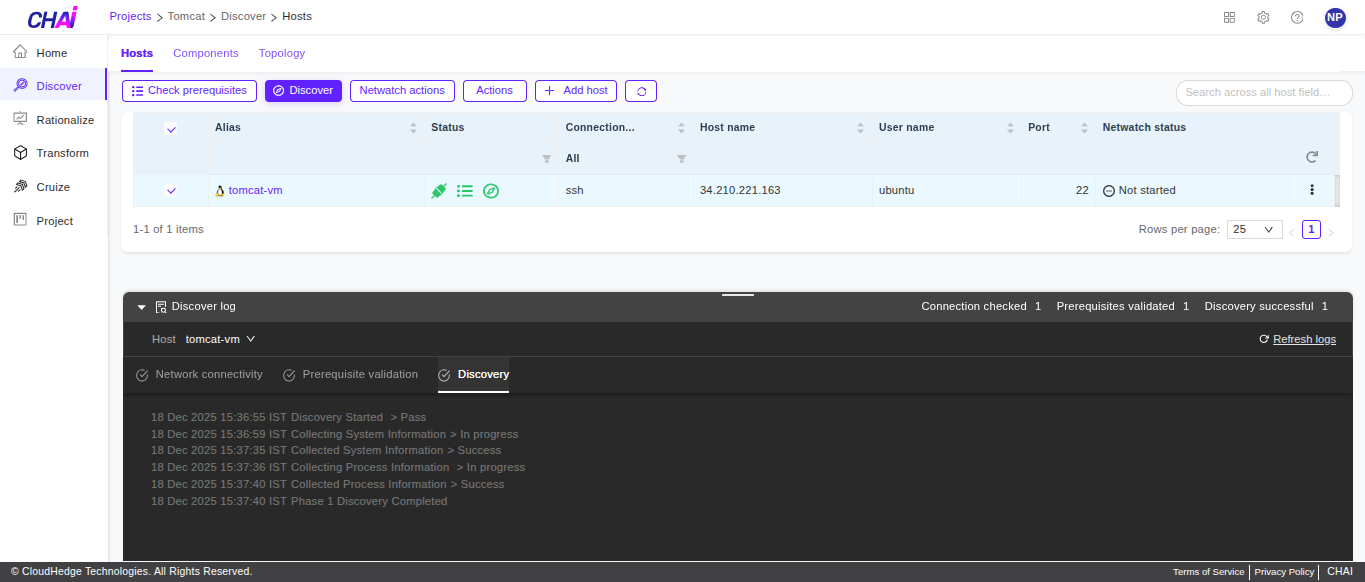Screen dimensions: 1365x582
Task: Sort by the Host name column
Action: [860, 128]
